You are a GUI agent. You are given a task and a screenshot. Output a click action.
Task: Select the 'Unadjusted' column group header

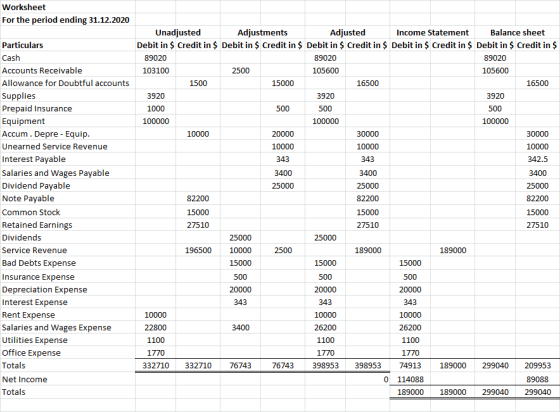178,32
